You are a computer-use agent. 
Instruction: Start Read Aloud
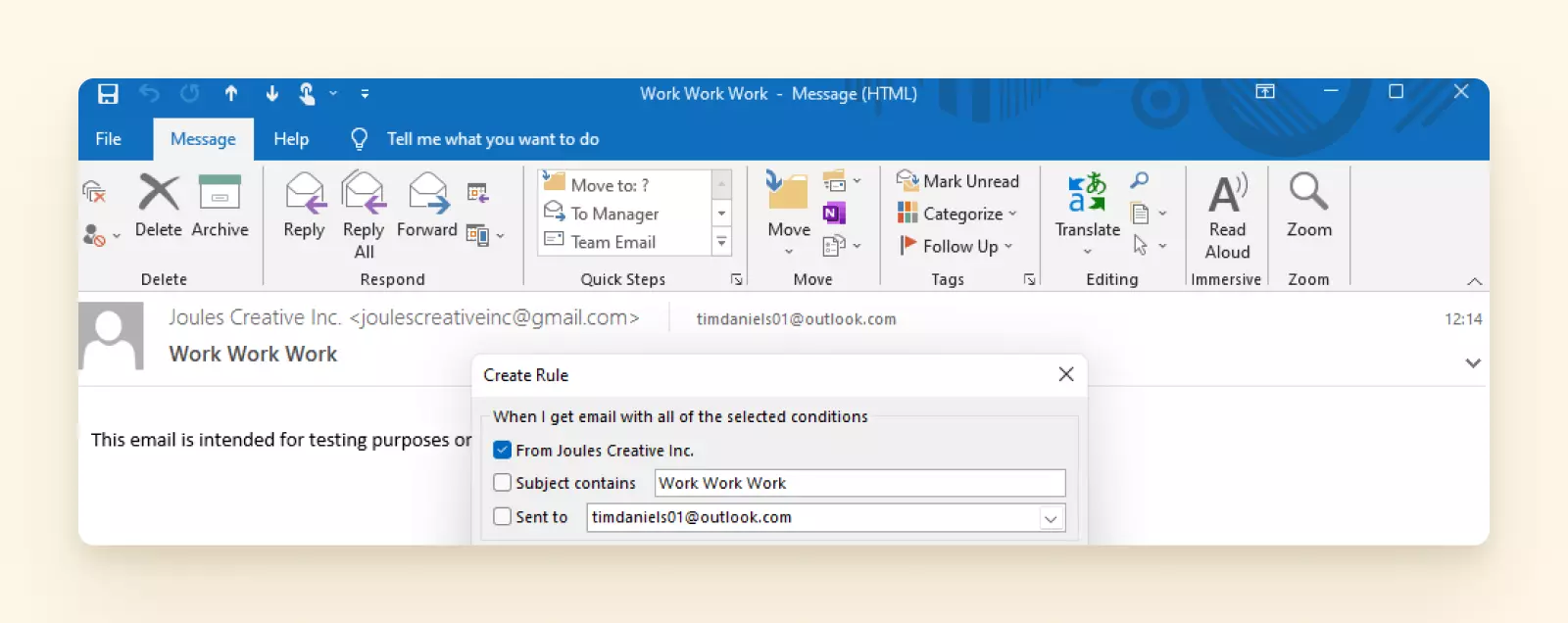tap(1227, 216)
